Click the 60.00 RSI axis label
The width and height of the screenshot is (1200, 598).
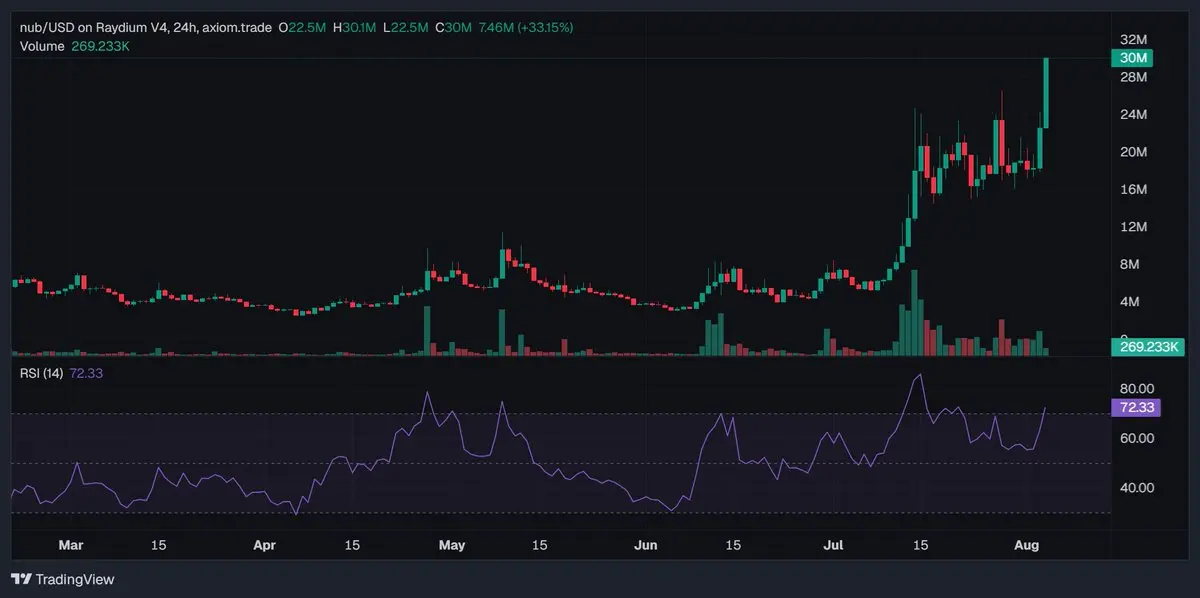tap(1138, 438)
